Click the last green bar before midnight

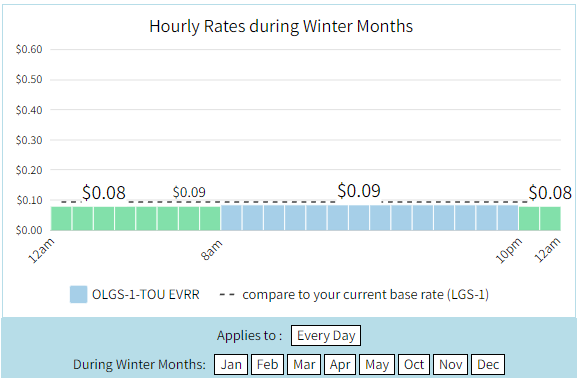550,219
